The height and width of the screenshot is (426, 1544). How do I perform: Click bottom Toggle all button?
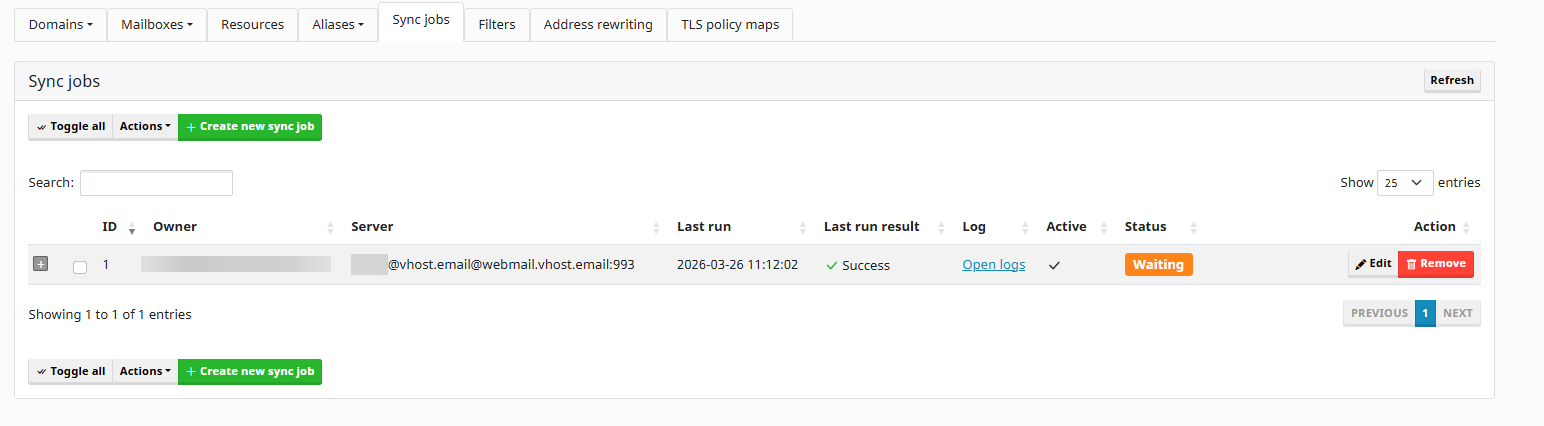point(70,372)
